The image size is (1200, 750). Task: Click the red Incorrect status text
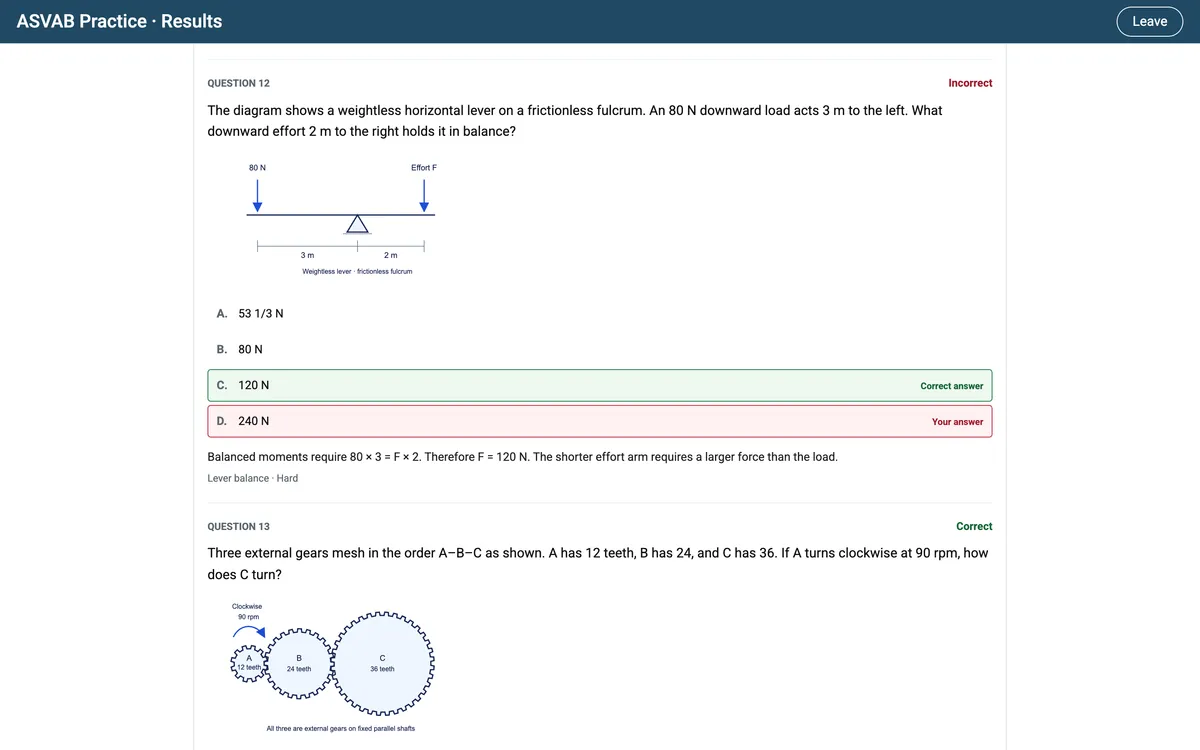coord(970,83)
